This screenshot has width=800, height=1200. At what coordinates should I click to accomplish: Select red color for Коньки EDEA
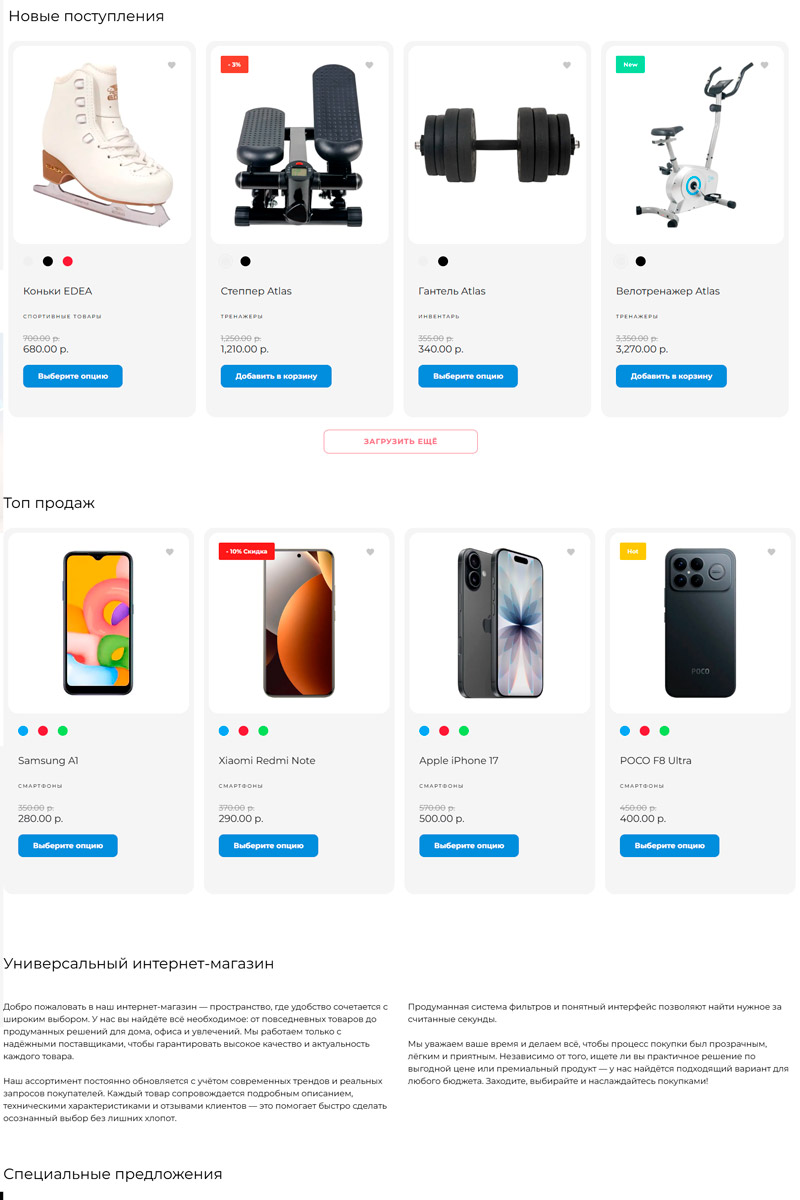coord(68,262)
